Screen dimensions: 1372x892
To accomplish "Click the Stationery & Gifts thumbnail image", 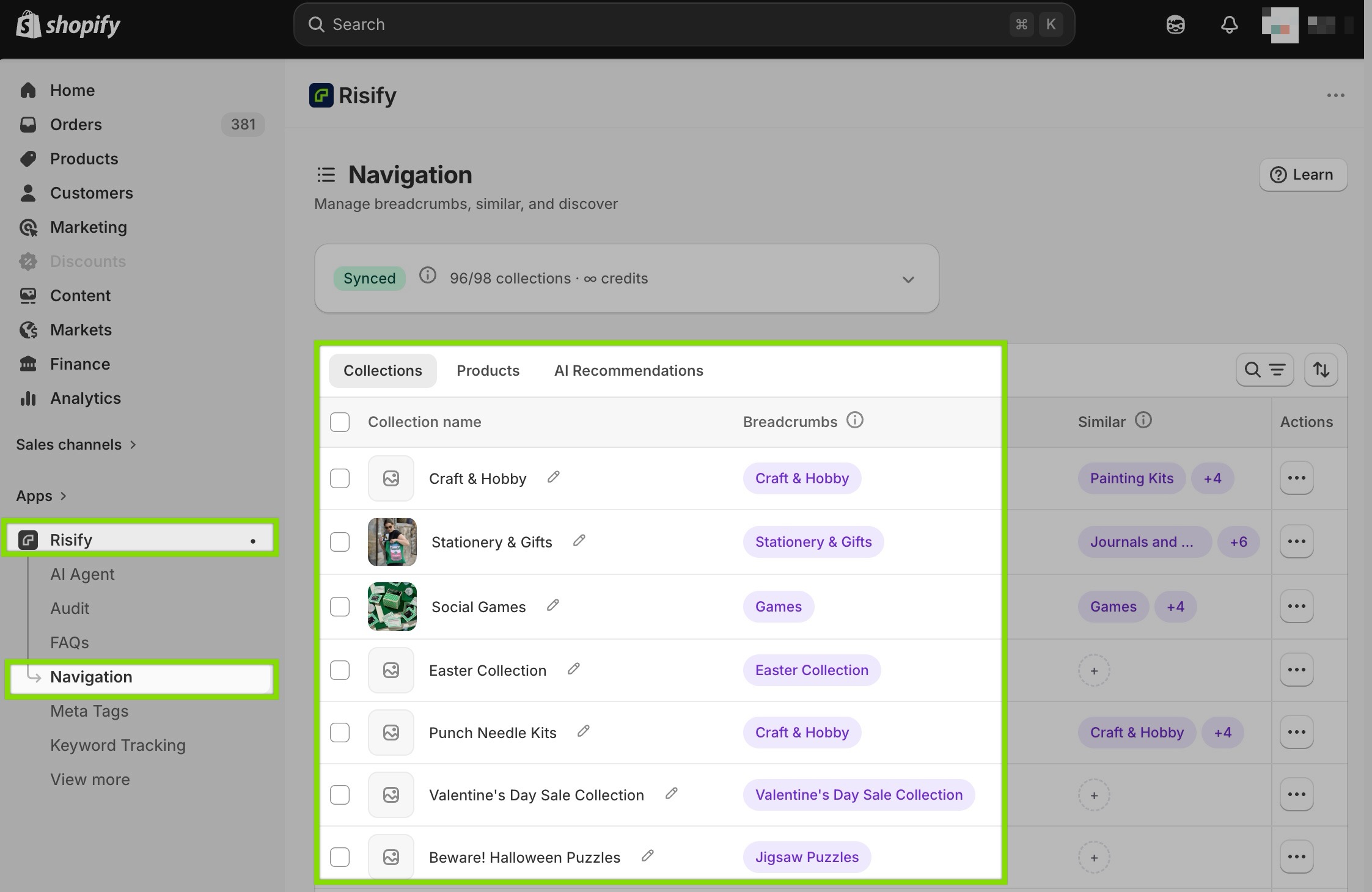I will click(x=392, y=542).
